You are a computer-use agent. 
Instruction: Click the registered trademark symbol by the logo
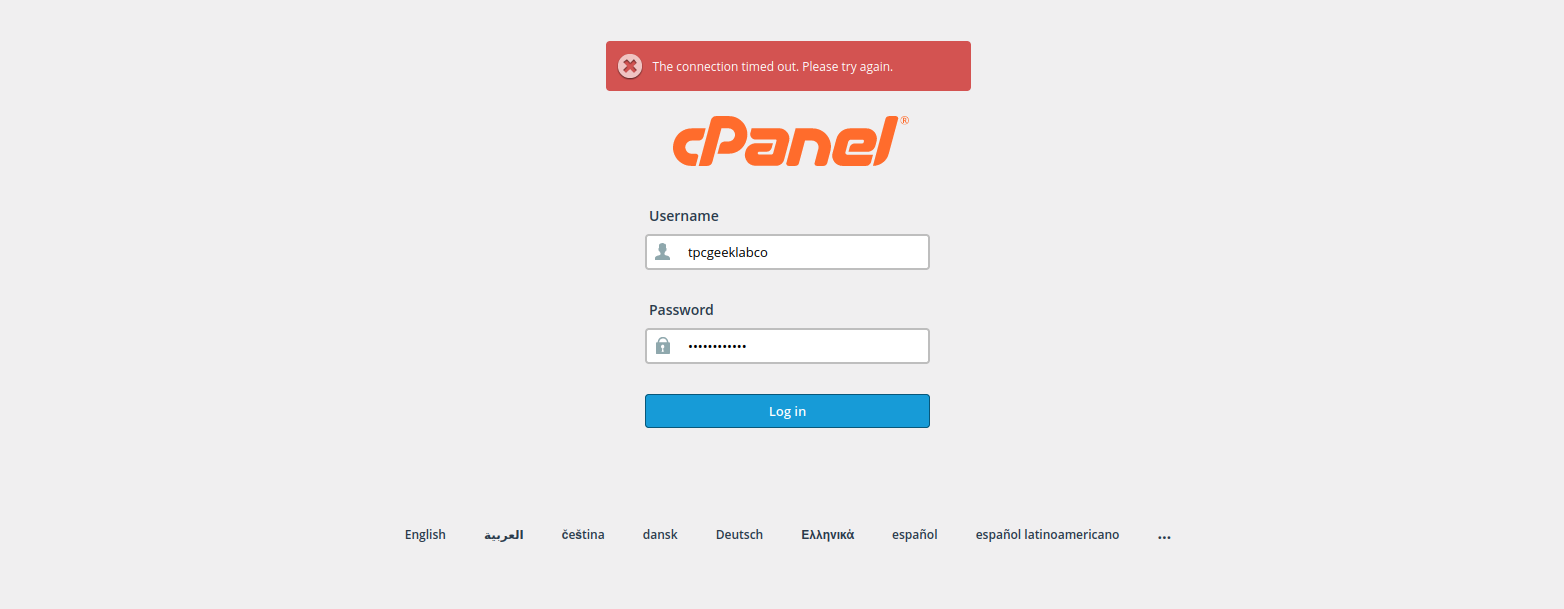point(904,120)
